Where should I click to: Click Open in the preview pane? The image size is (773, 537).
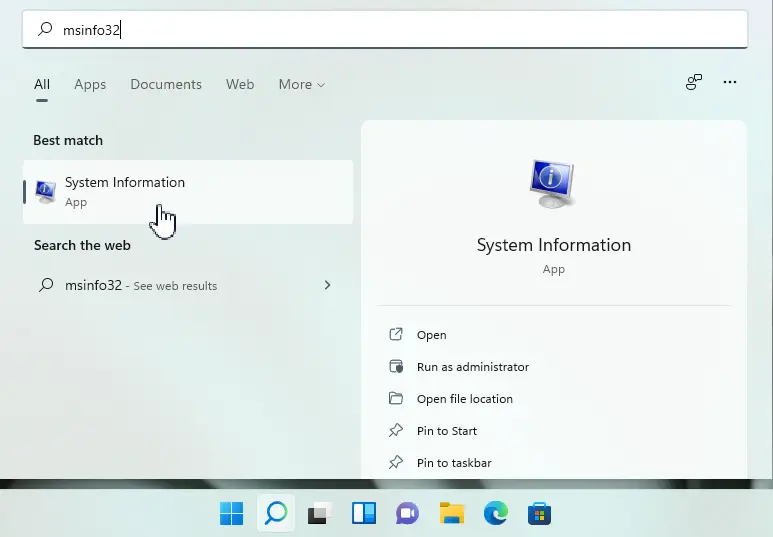431,335
